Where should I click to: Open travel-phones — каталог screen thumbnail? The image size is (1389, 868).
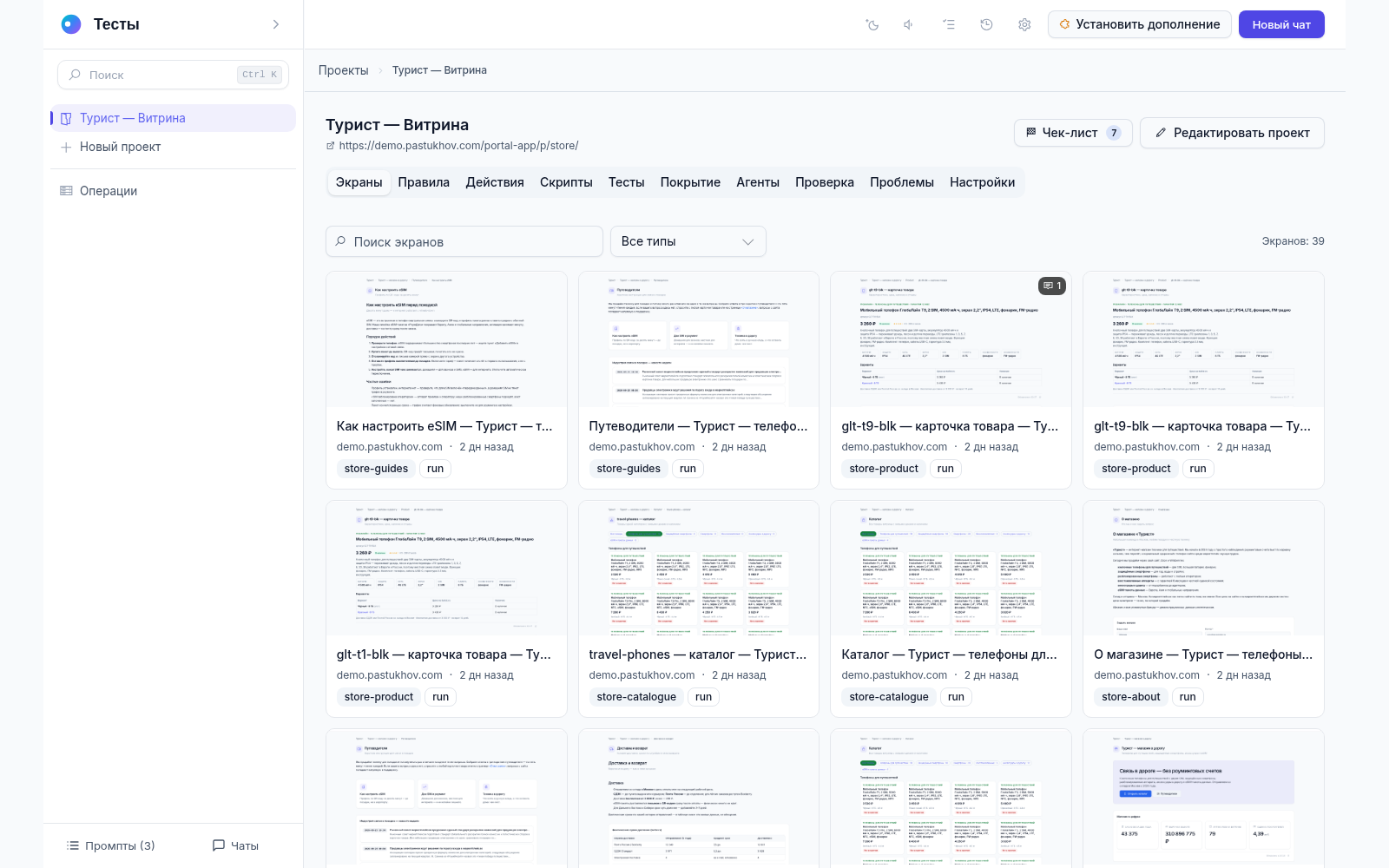coord(699,568)
